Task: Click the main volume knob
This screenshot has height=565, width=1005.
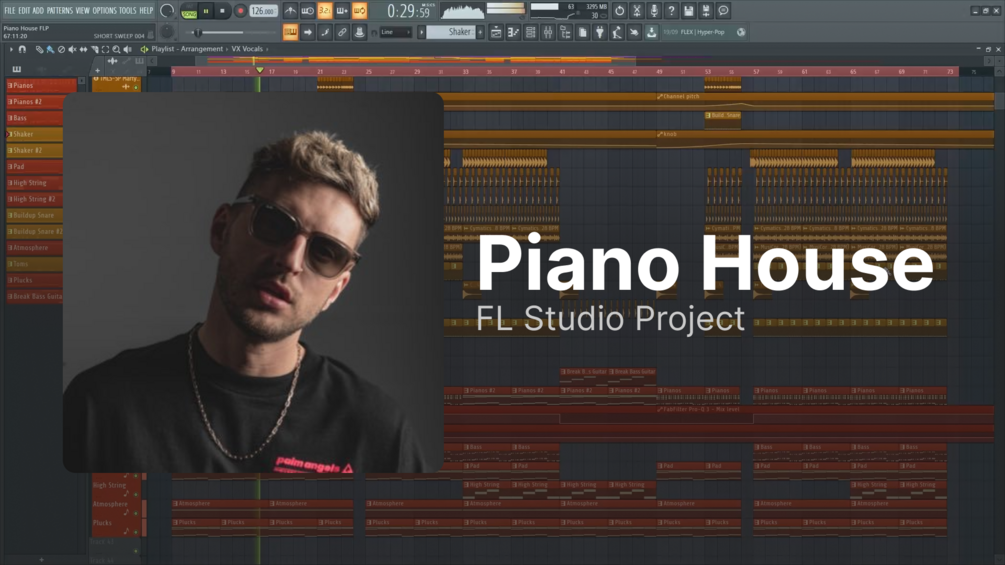Action: tap(167, 11)
